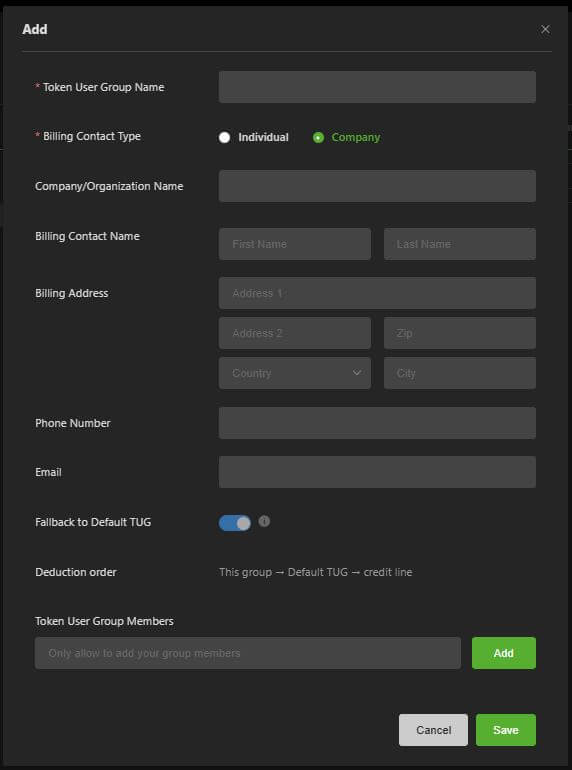Click the Token User Group Members label
Viewport: 572px width, 770px height.
coord(104,621)
